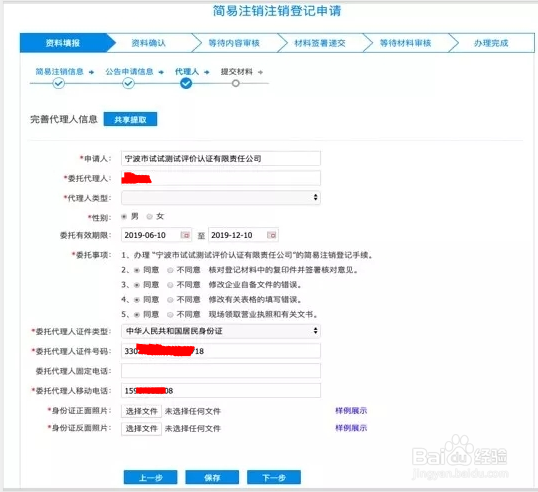The height and width of the screenshot is (492, 538).
Task: Click the 保存 button
Action: click(x=212, y=477)
